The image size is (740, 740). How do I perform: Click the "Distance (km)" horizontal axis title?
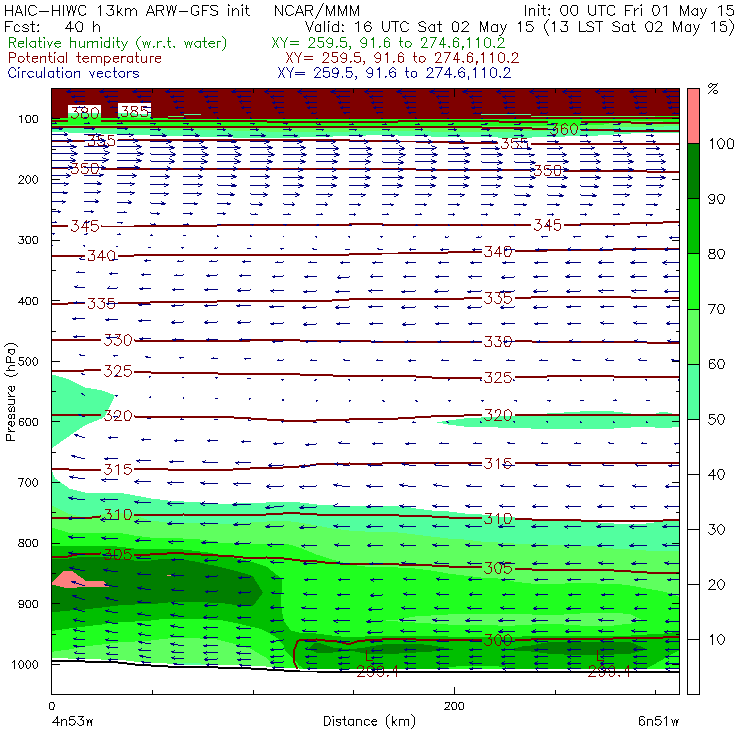(x=369, y=722)
